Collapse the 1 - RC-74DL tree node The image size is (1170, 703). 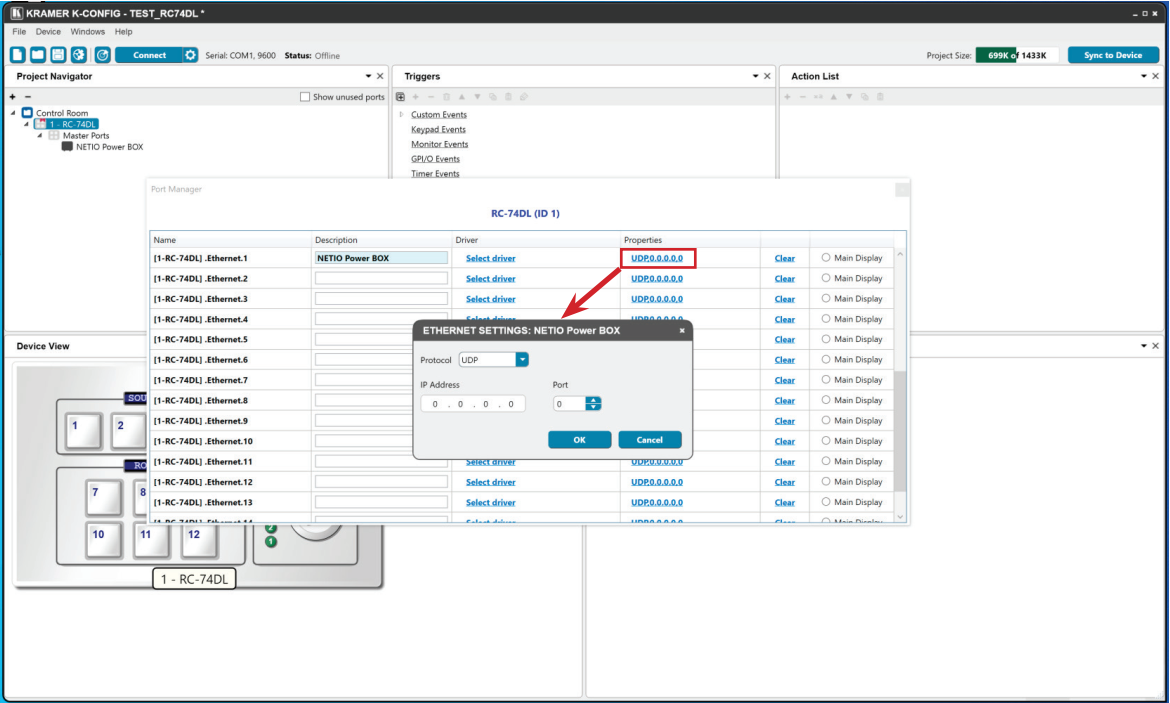27,125
